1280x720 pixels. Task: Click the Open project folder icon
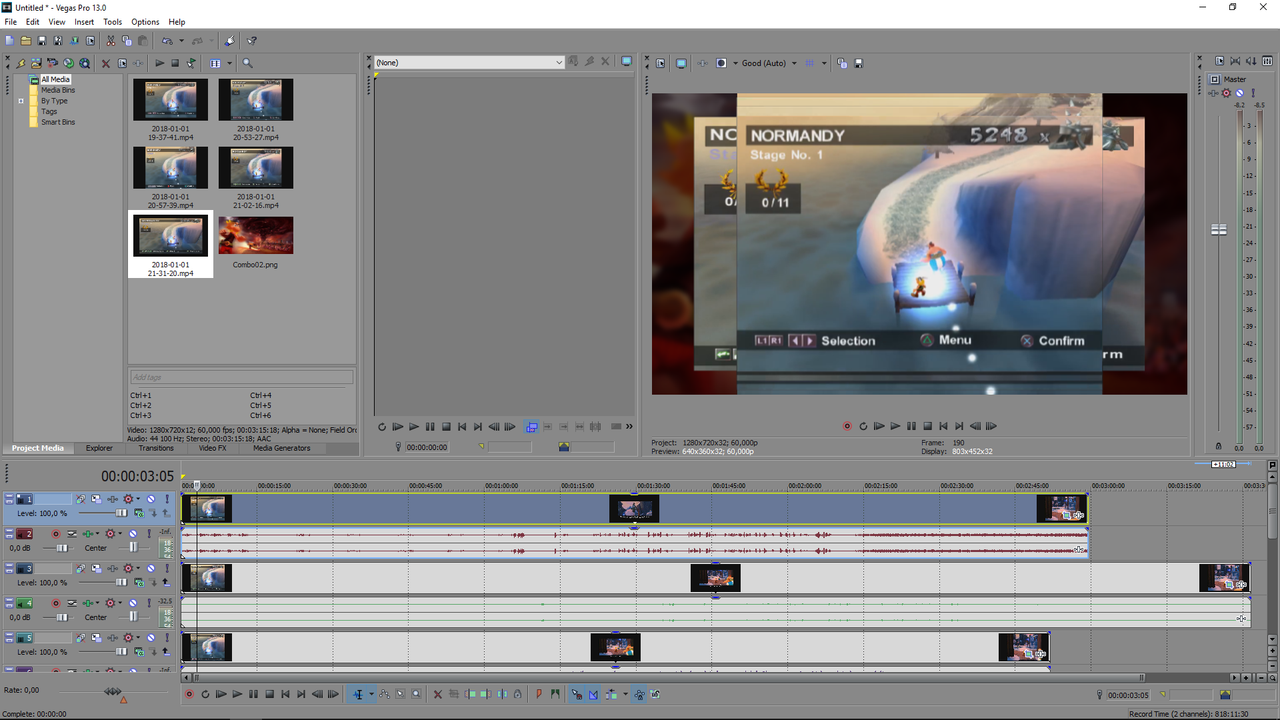[26, 41]
